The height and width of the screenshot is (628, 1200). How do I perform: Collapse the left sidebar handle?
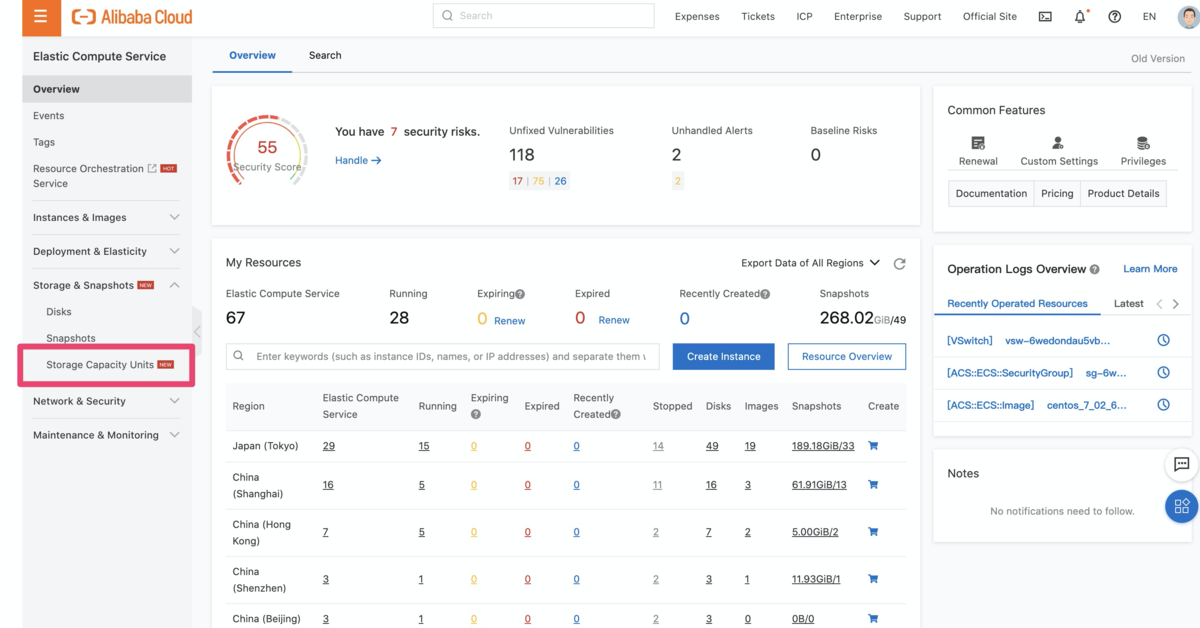[x=197, y=332]
